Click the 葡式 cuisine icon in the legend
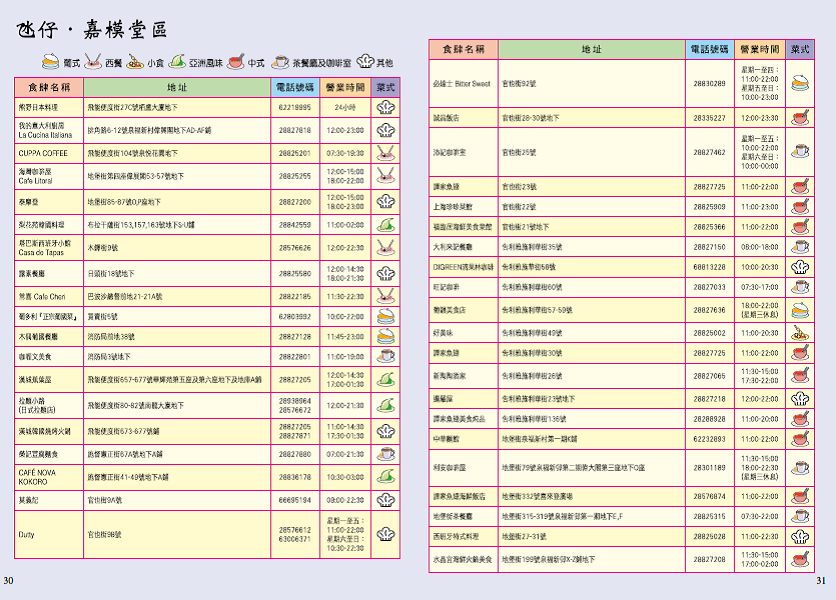 tap(51, 62)
